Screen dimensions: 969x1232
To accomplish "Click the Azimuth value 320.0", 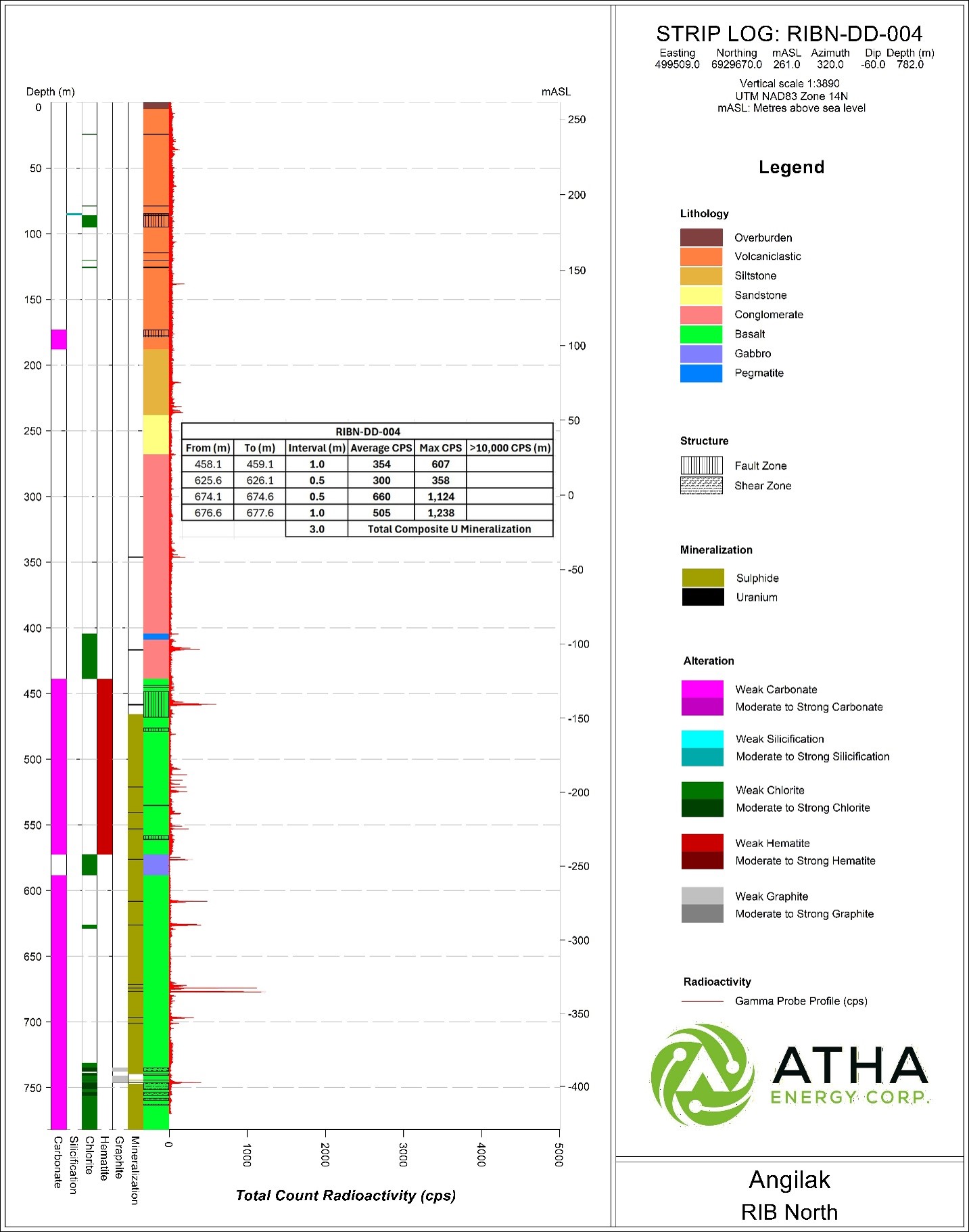I will [x=830, y=65].
